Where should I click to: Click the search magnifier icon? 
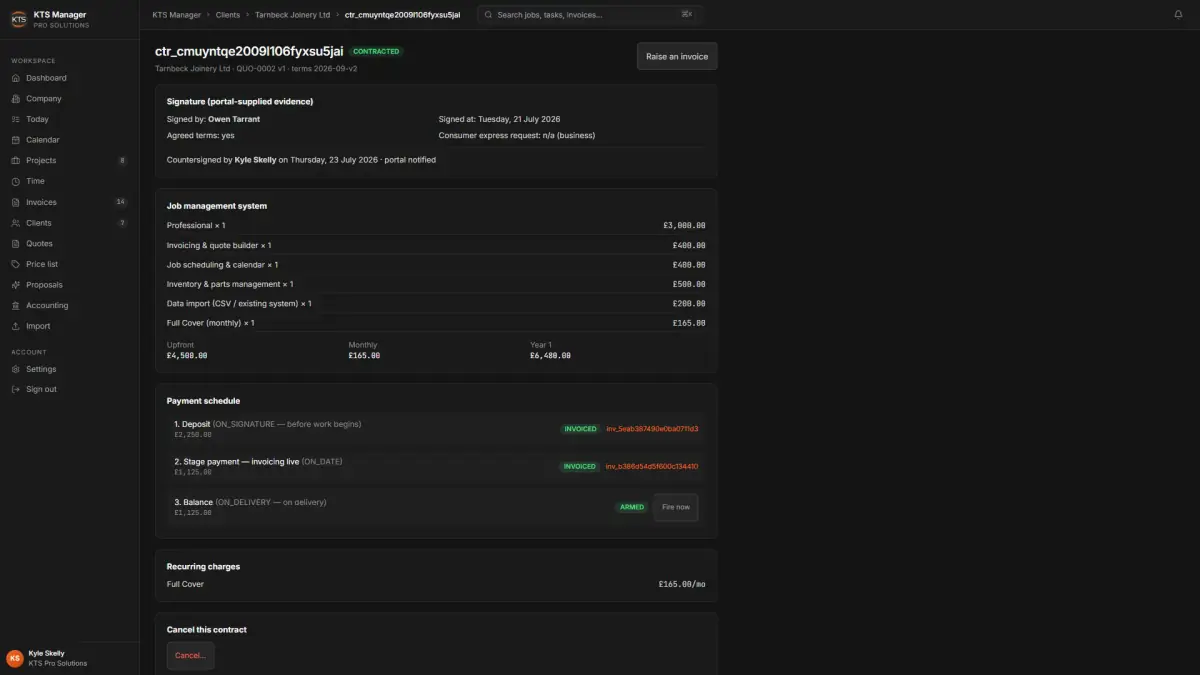(487, 15)
